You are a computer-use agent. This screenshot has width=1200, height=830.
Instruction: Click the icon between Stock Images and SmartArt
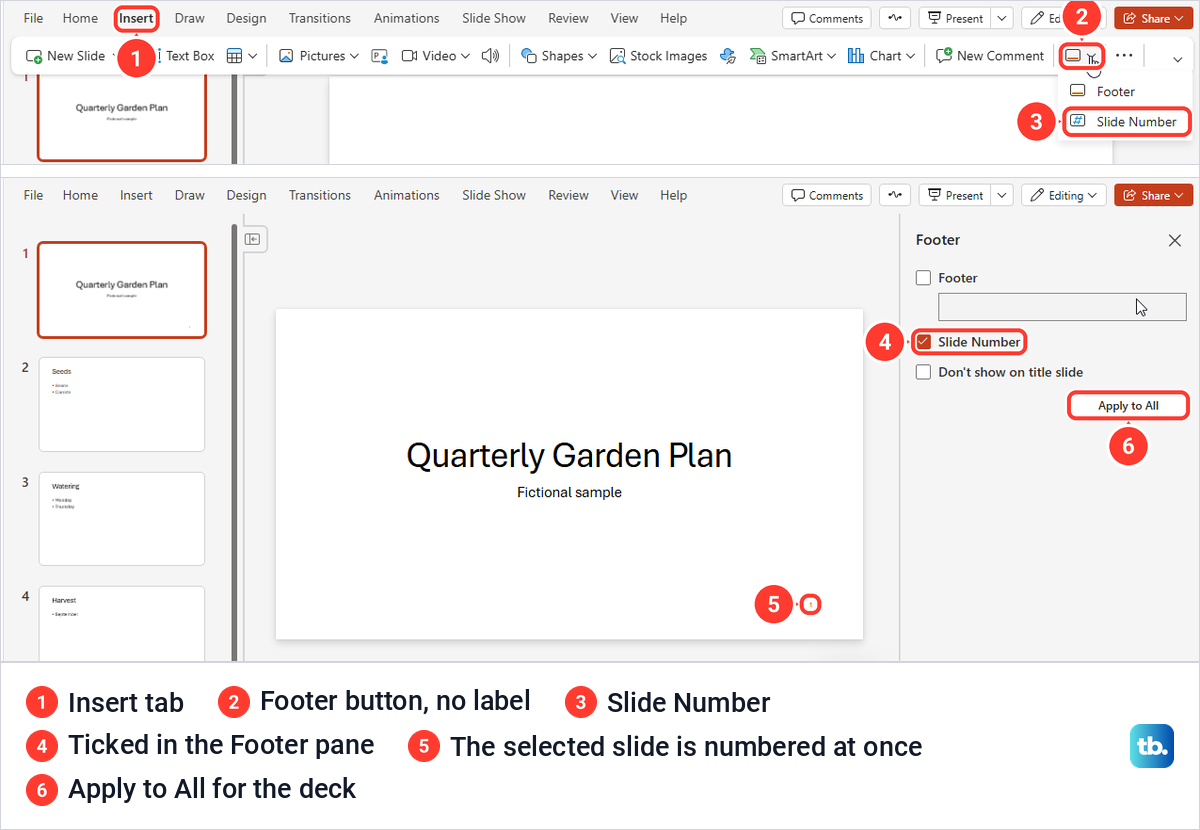[728, 56]
